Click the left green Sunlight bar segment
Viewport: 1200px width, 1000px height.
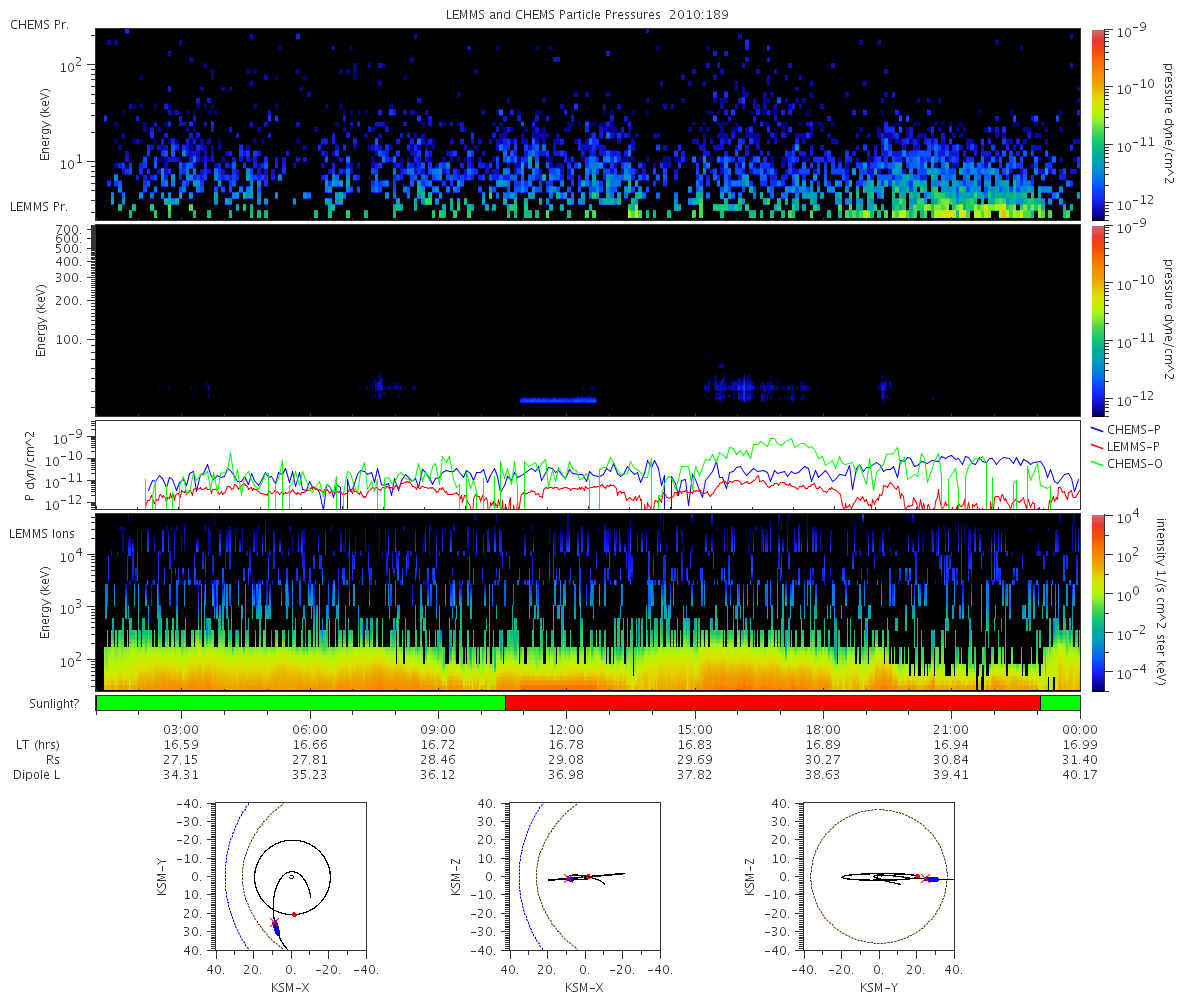click(x=301, y=703)
